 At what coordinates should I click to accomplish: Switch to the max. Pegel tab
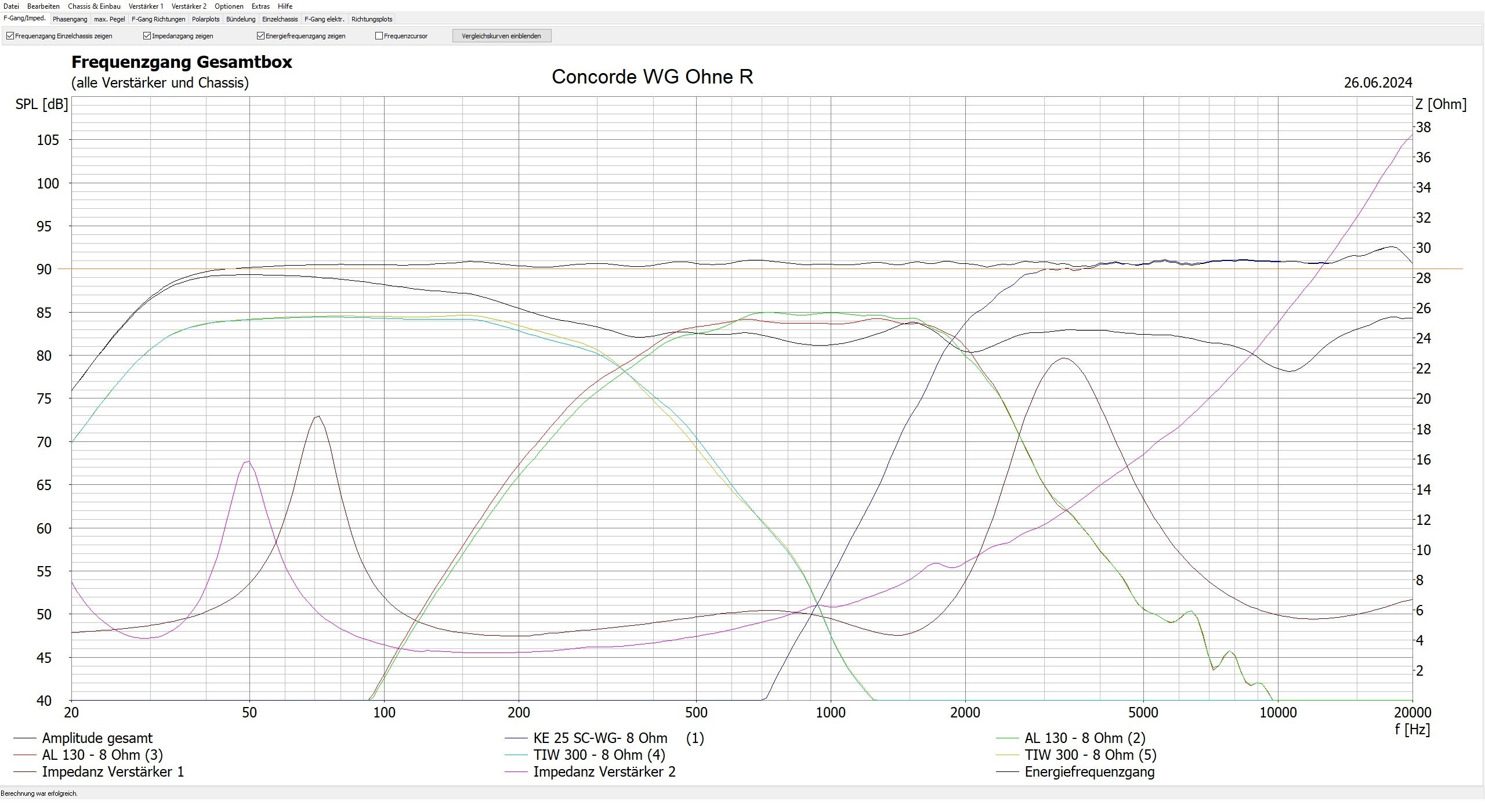(x=109, y=19)
